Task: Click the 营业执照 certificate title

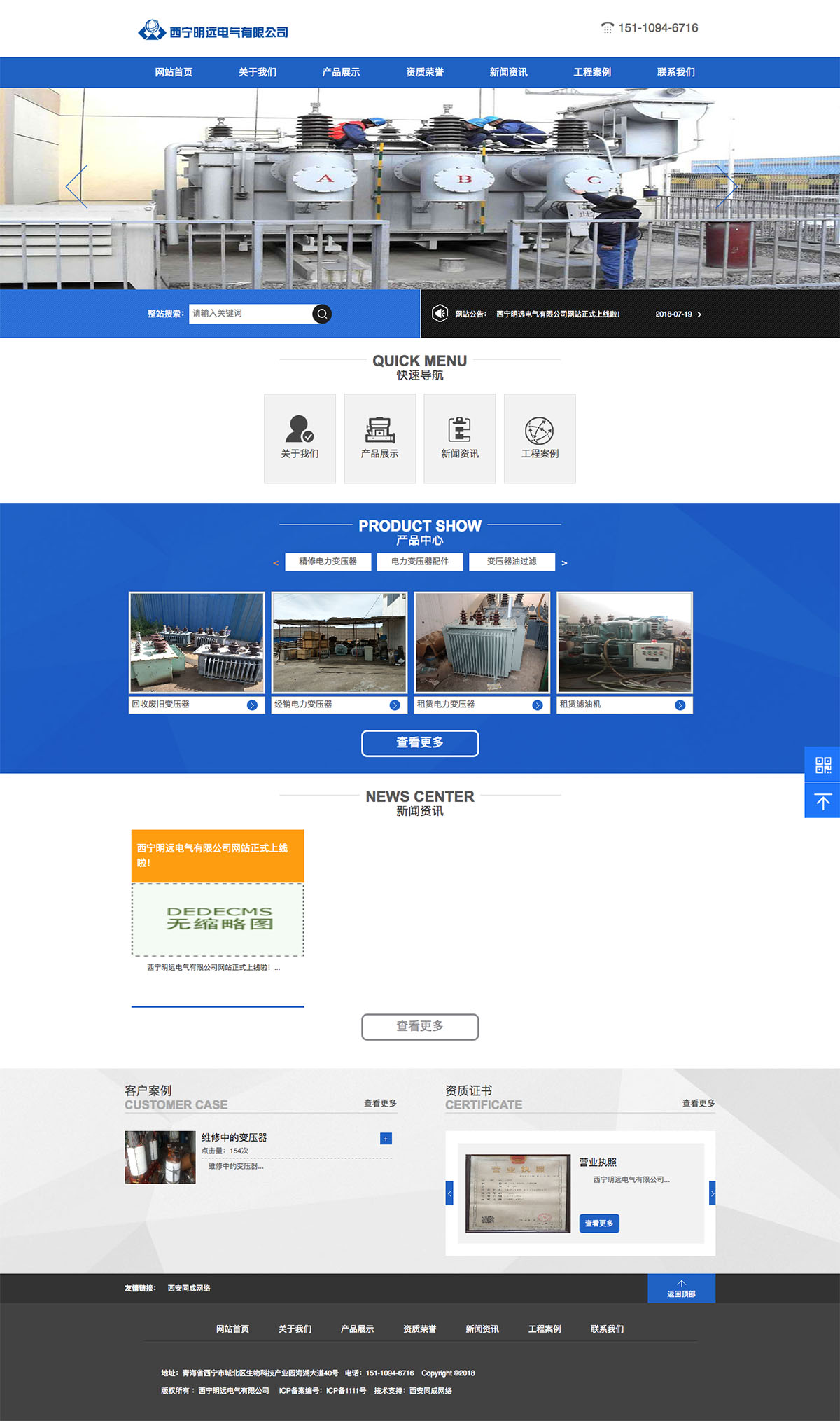Action: tap(598, 1162)
